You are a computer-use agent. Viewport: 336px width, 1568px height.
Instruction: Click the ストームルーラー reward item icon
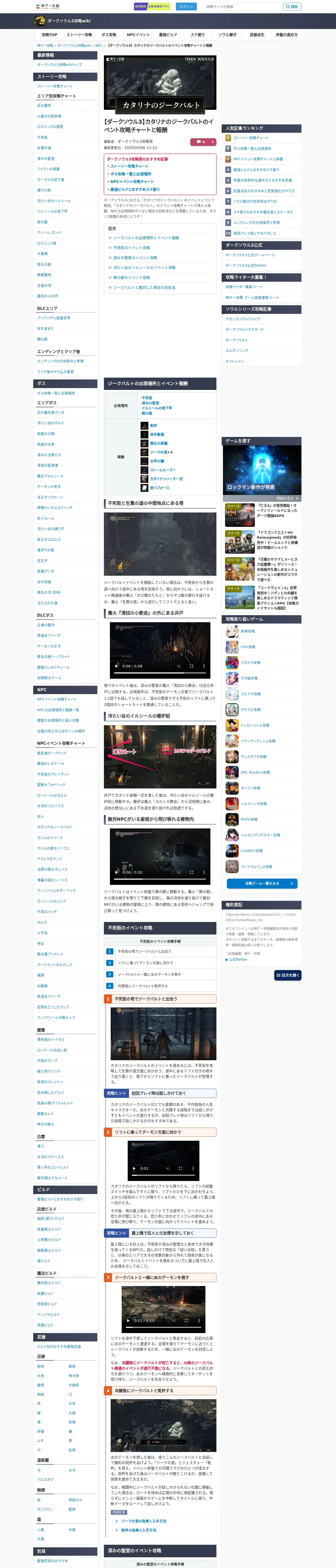coord(144,470)
